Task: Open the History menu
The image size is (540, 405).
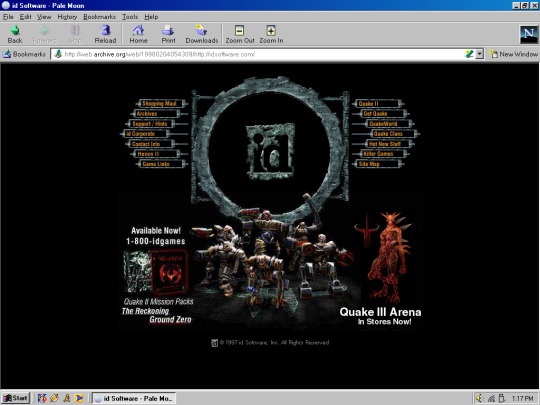Action: (67, 17)
